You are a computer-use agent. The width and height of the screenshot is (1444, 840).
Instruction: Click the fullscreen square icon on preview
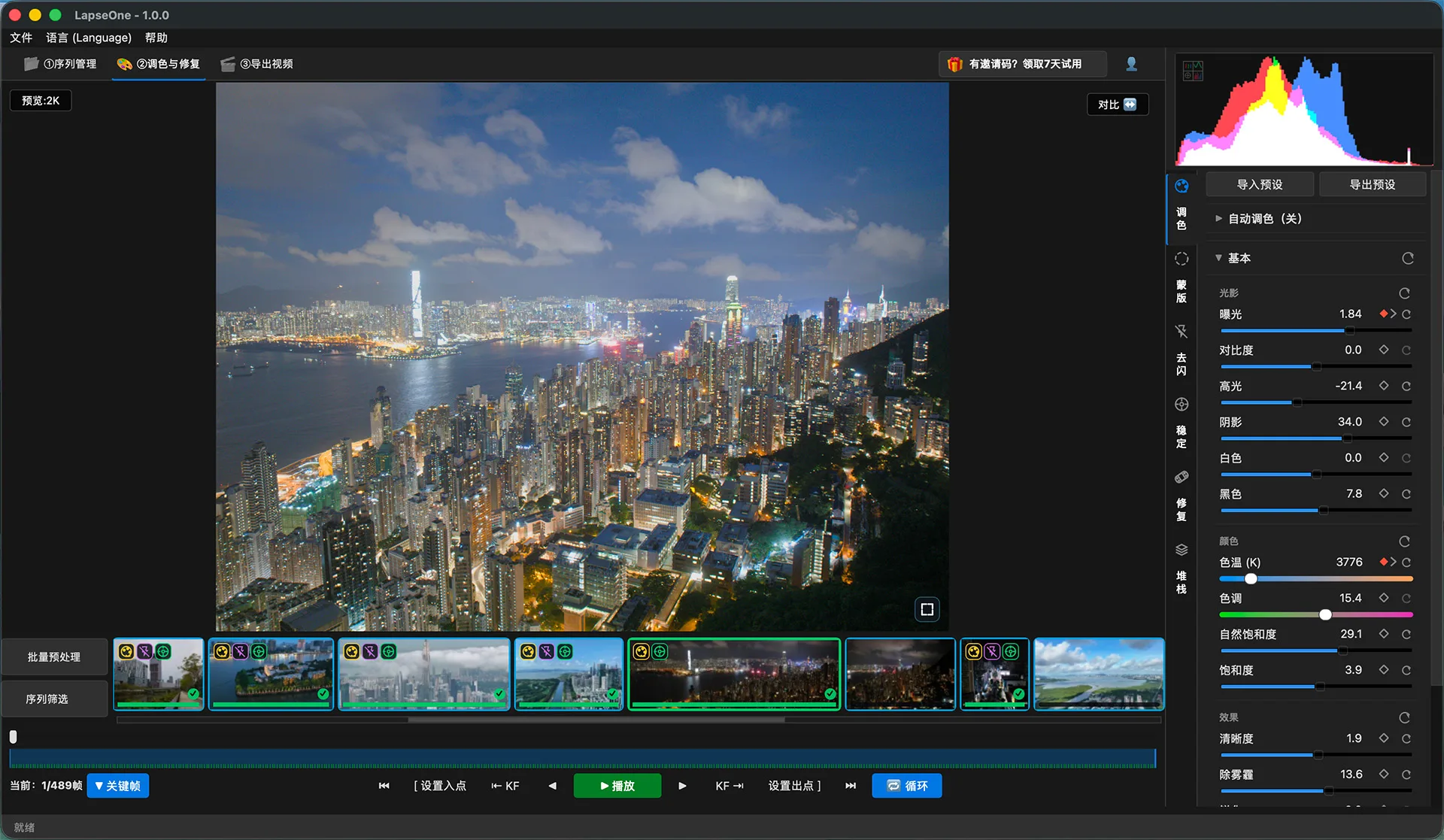(927, 609)
